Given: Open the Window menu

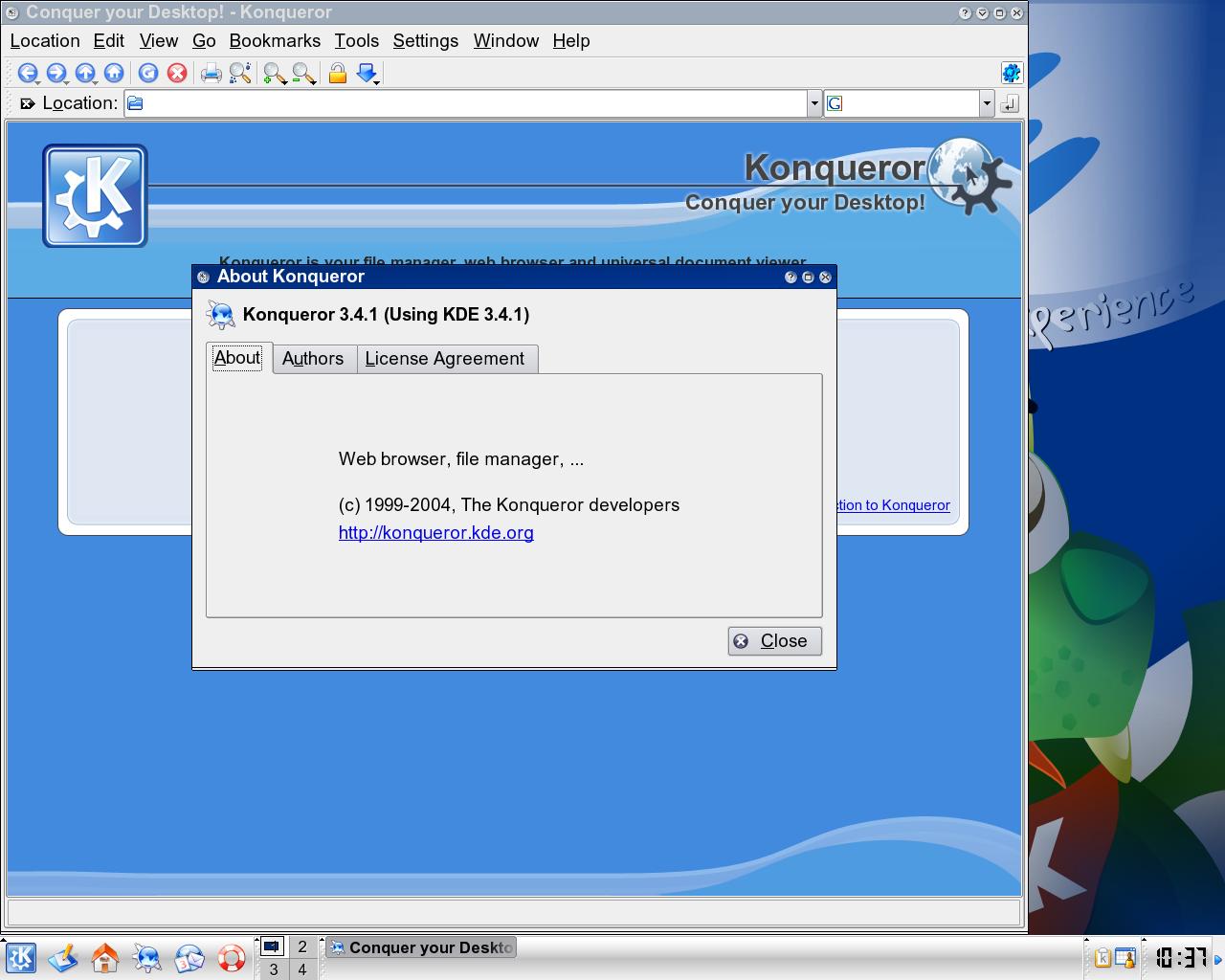Looking at the screenshot, I should tap(506, 41).
